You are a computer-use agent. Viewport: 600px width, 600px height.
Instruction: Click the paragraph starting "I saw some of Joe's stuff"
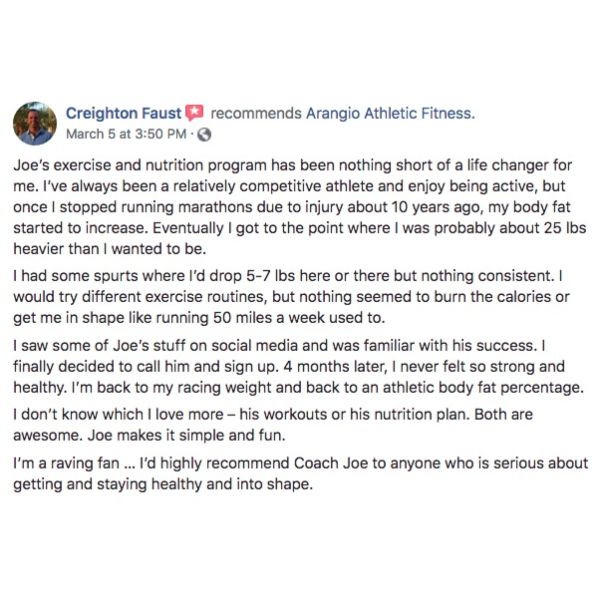coord(298,367)
